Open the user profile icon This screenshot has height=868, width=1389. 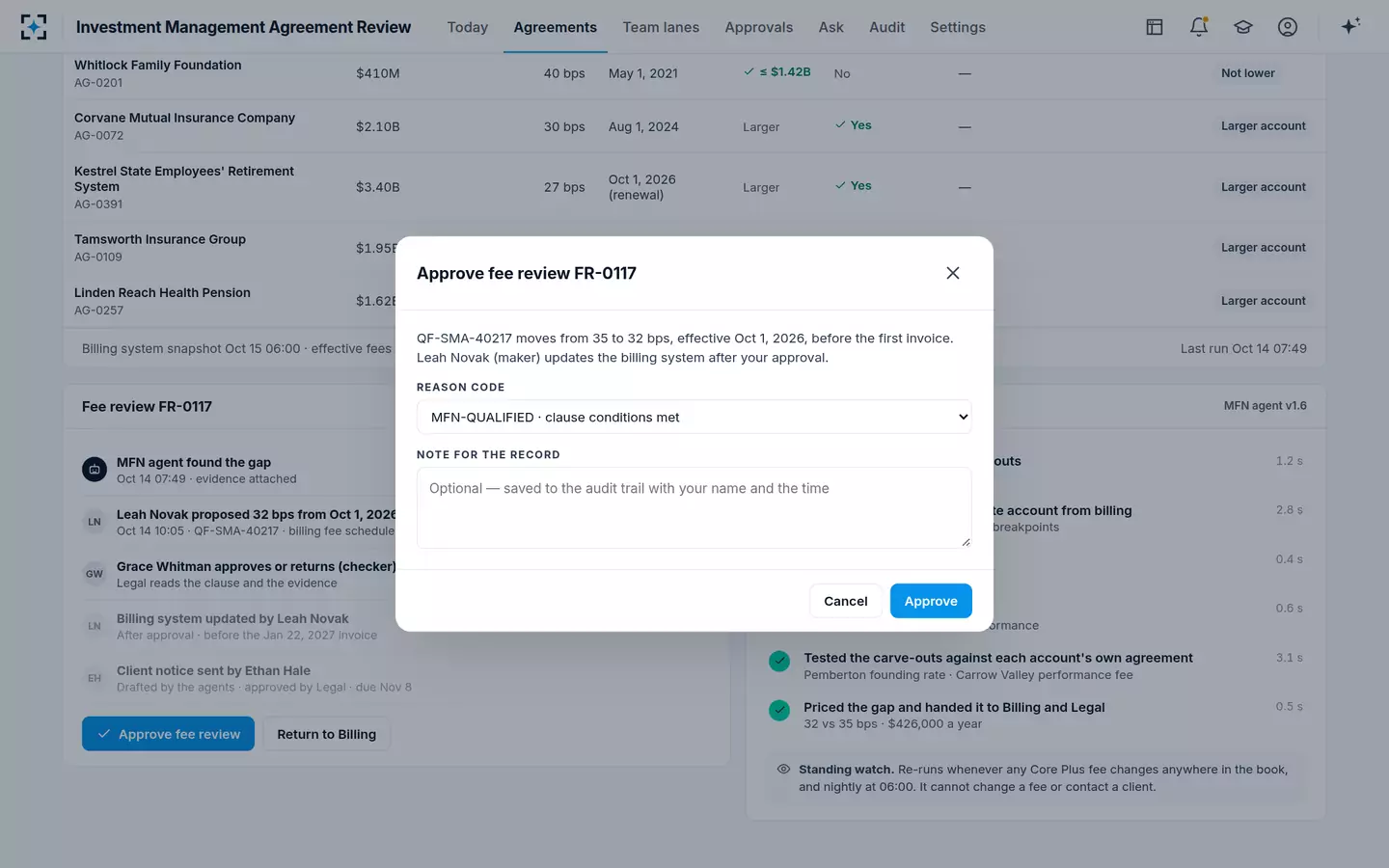(1288, 27)
